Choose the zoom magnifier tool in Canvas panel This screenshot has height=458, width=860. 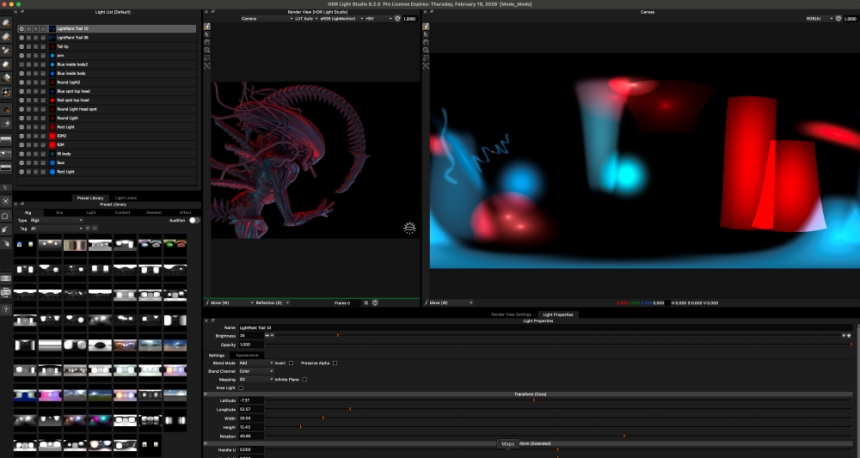(426, 50)
